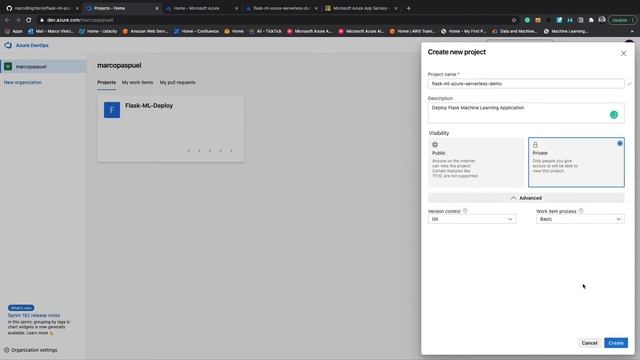The image size is (640, 360).
Task: Collapse the Advanced section
Action: (526, 198)
